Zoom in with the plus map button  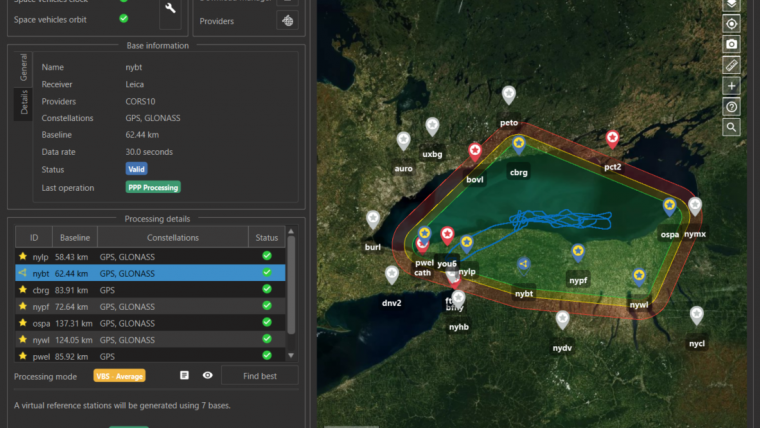click(x=731, y=86)
